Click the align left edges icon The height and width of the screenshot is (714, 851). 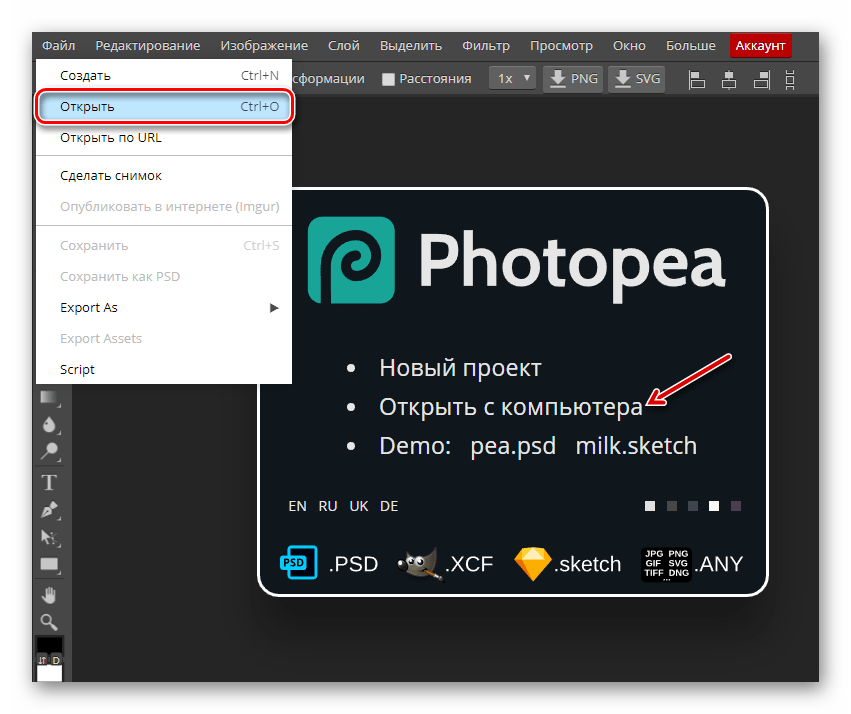(697, 79)
